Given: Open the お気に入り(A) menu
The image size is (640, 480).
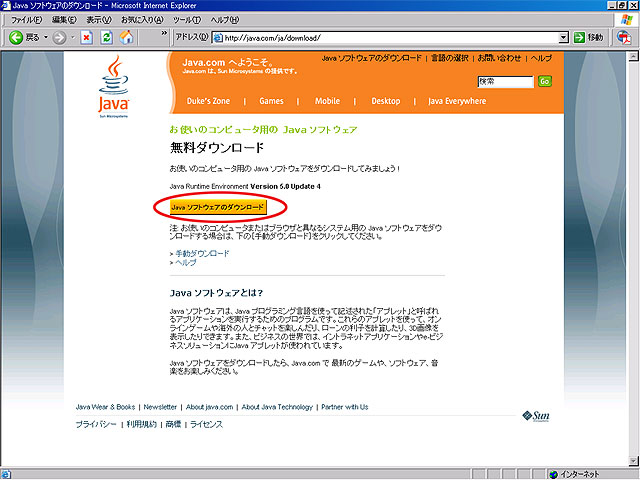Looking at the screenshot, I should pos(142,20).
